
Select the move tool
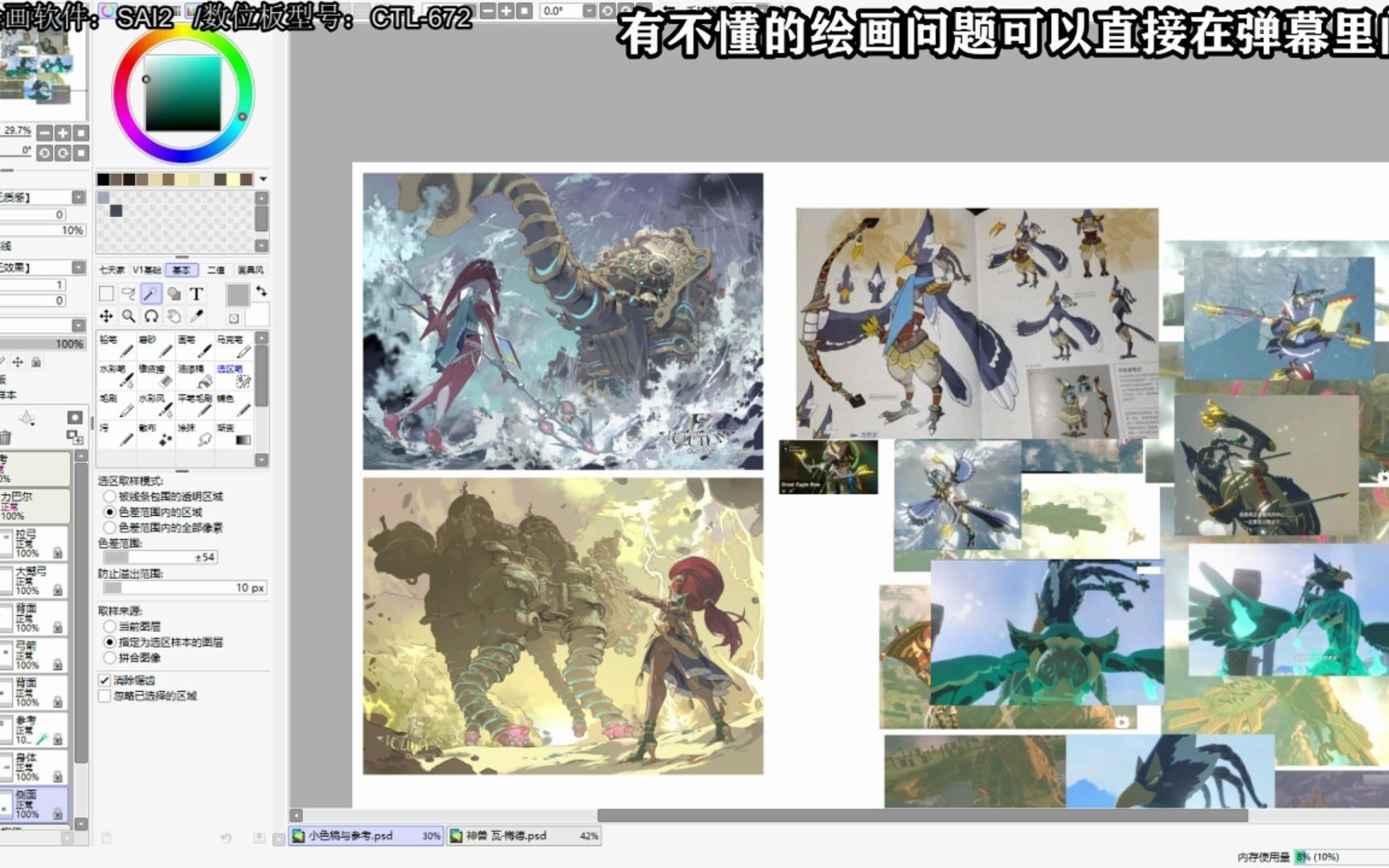(x=106, y=316)
